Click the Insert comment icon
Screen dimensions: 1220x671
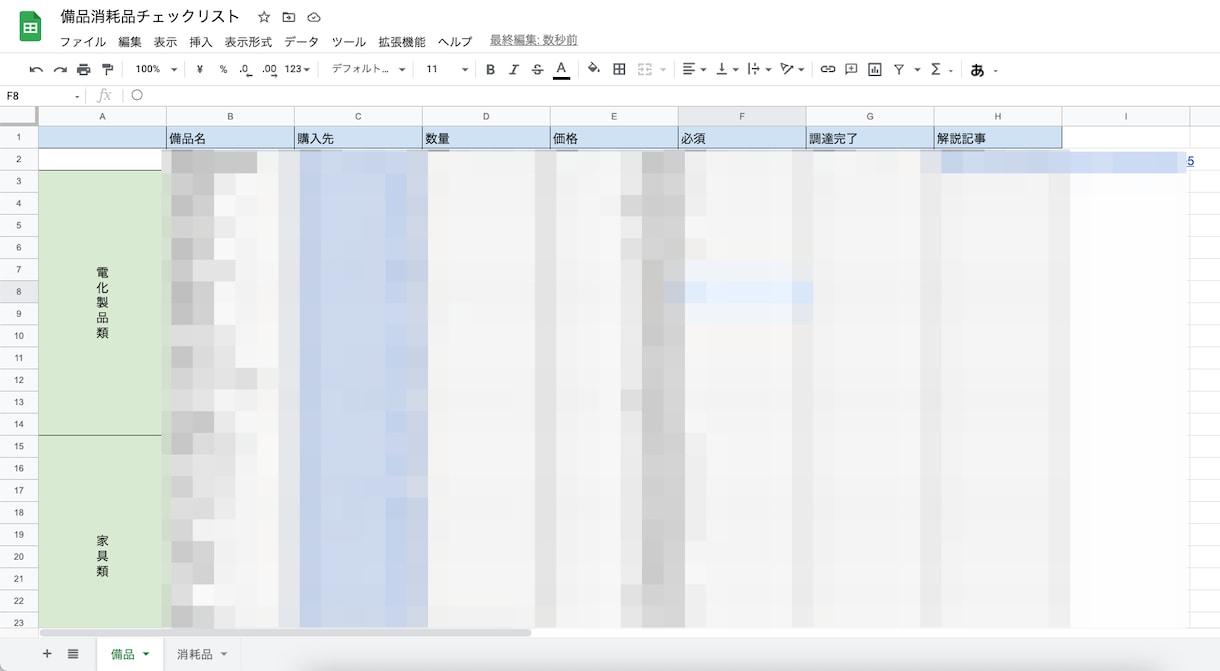tap(851, 69)
